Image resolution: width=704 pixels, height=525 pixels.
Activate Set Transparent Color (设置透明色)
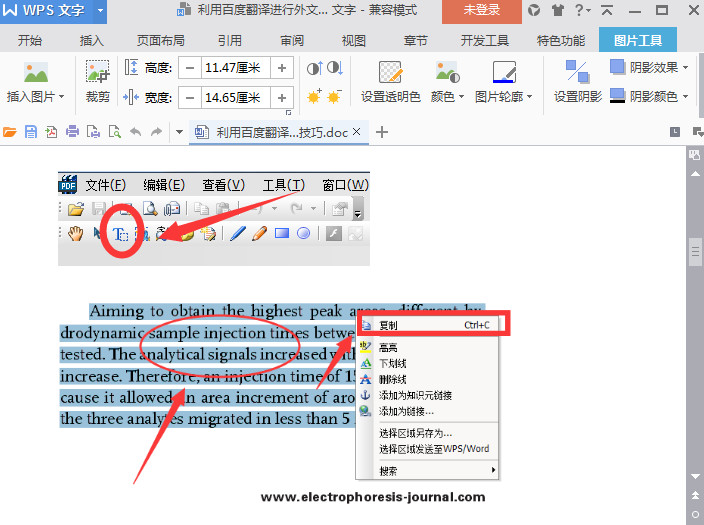pyautogui.click(x=390, y=81)
